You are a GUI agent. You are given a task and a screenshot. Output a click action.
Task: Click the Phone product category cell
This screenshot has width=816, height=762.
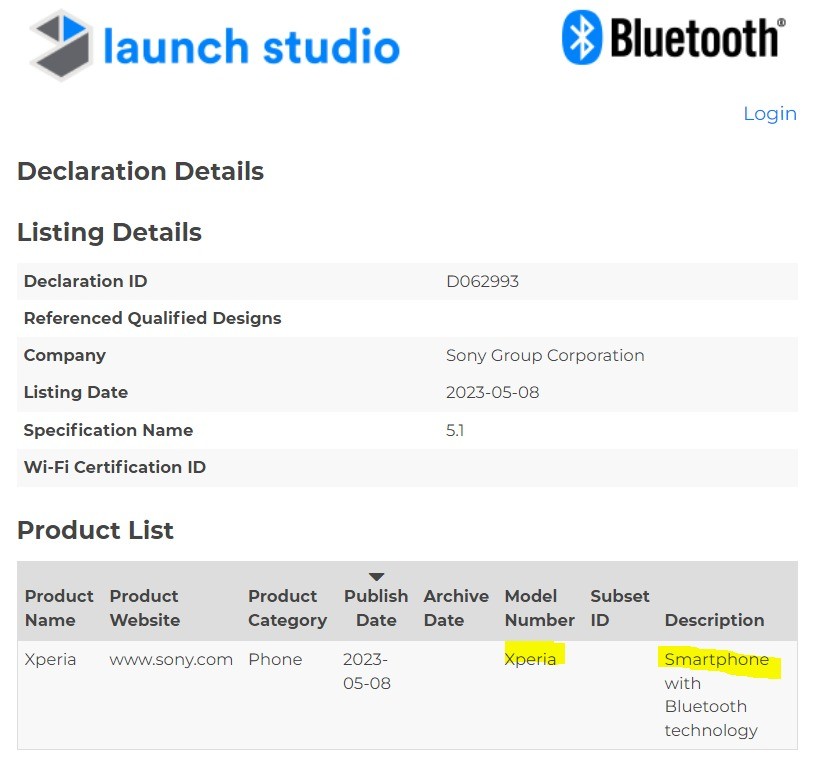tap(275, 659)
